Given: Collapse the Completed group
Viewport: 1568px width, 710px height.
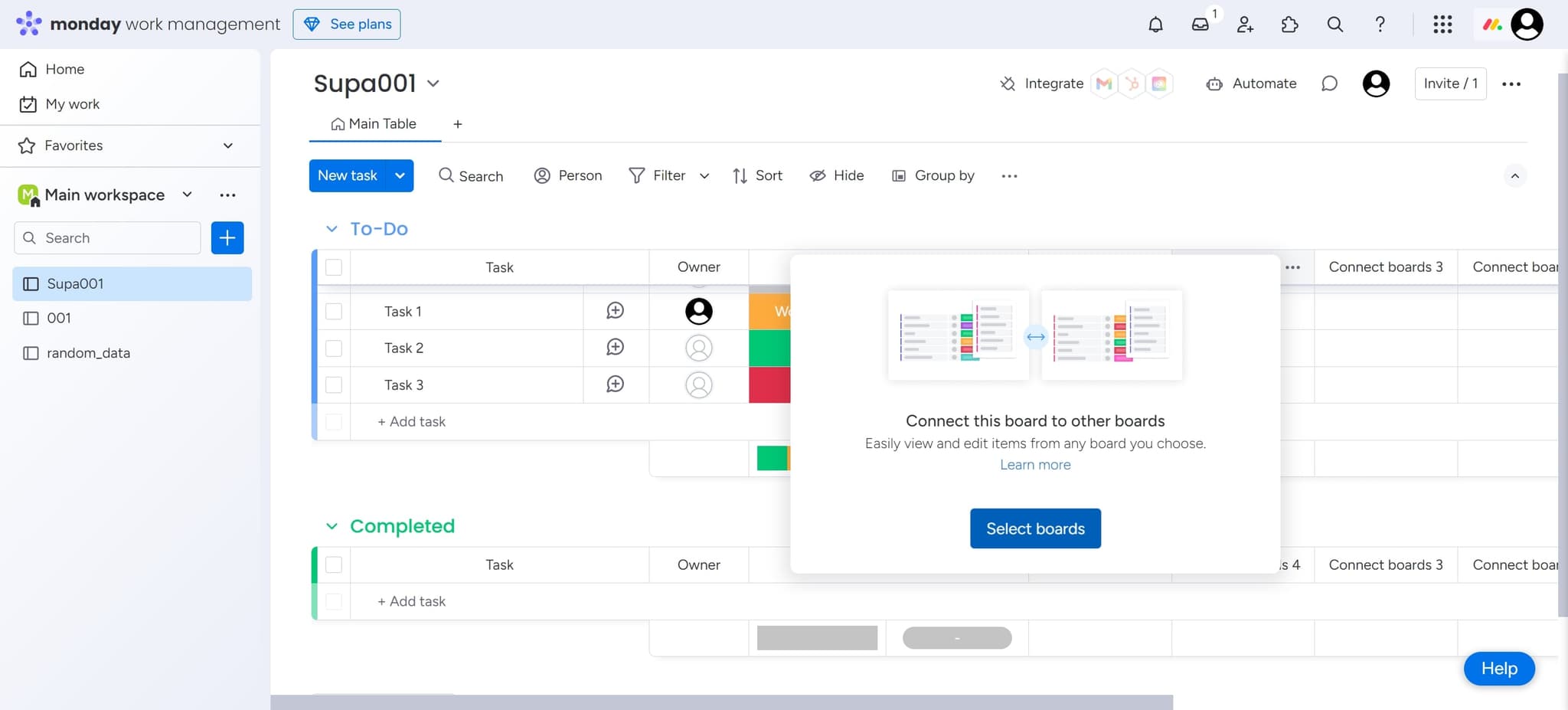Looking at the screenshot, I should coord(332,525).
